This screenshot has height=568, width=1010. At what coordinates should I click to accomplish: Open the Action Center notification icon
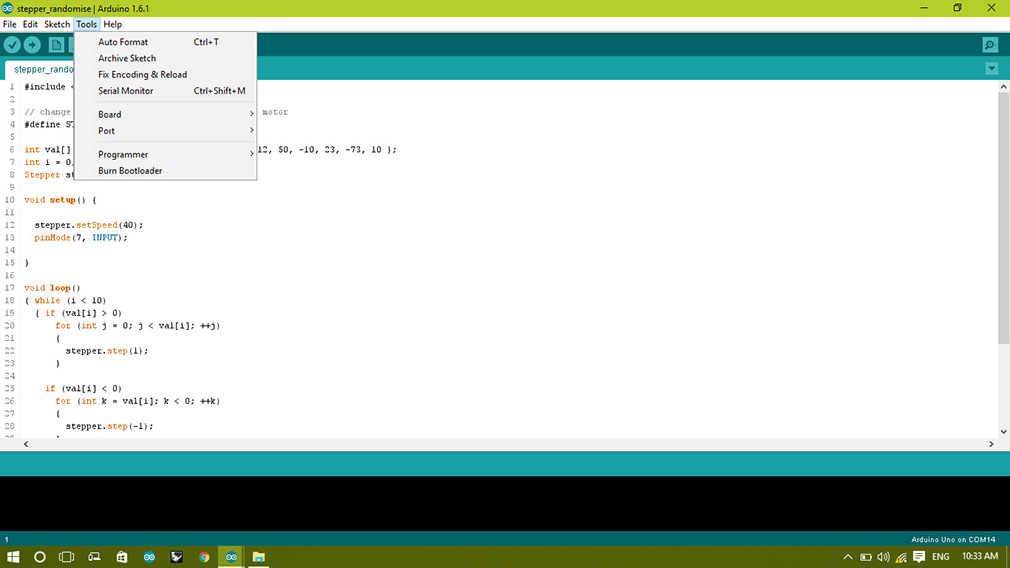(x=919, y=557)
